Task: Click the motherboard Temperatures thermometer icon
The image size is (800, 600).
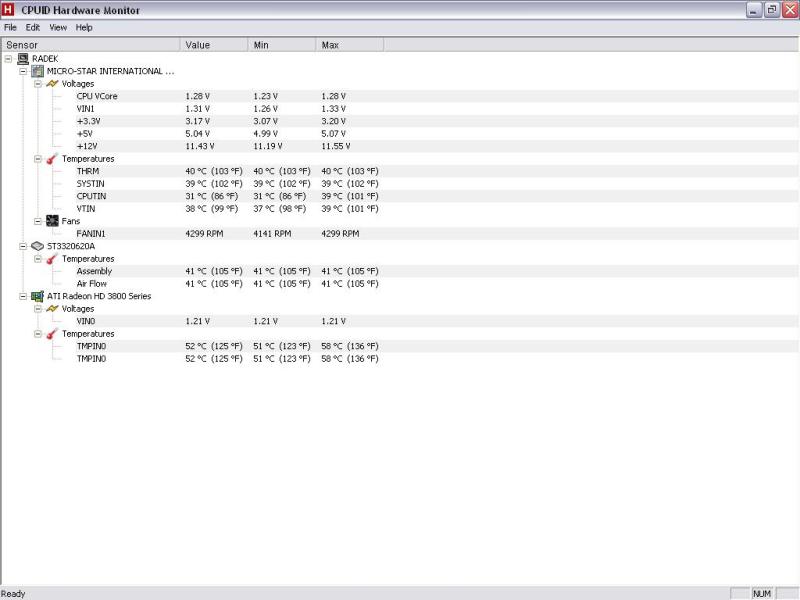Action: point(52,159)
